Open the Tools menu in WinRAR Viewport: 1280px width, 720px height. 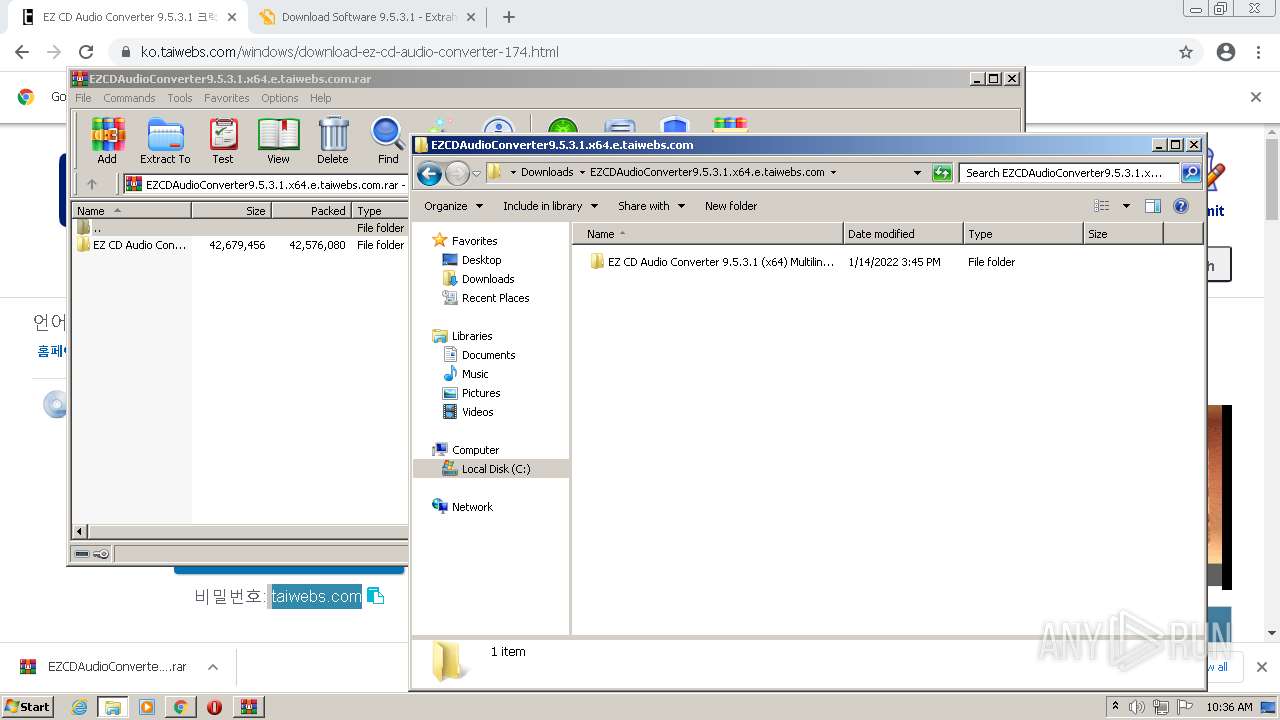pos(180,98)
